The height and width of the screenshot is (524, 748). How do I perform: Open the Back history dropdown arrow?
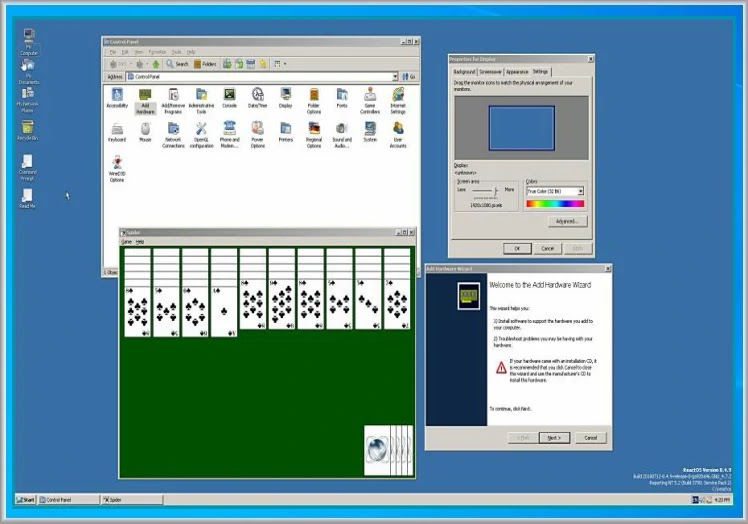click(x=131, y=64)
